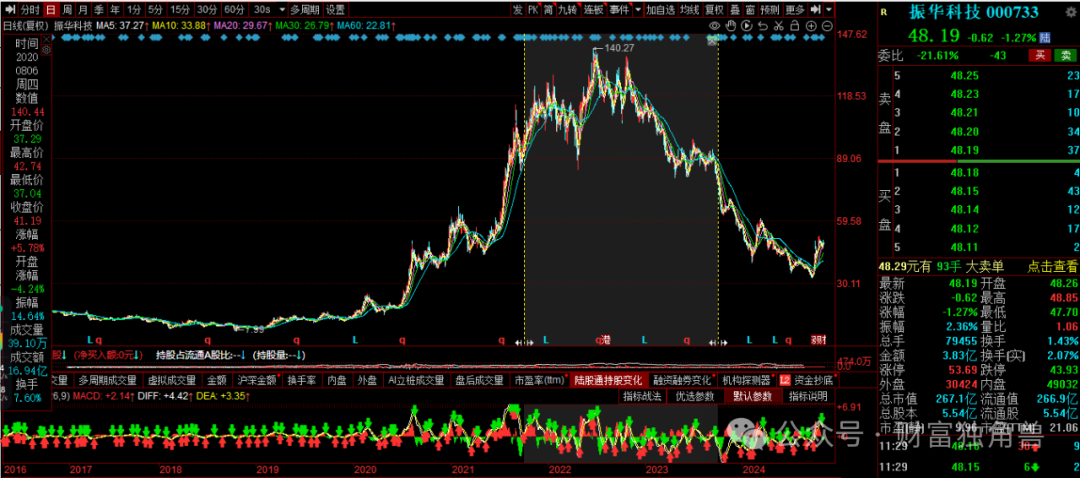Viewport: 1080px width, 478px height.
Task: Select the 沪深金额 indicator tab
Action: tap(257, 380)
